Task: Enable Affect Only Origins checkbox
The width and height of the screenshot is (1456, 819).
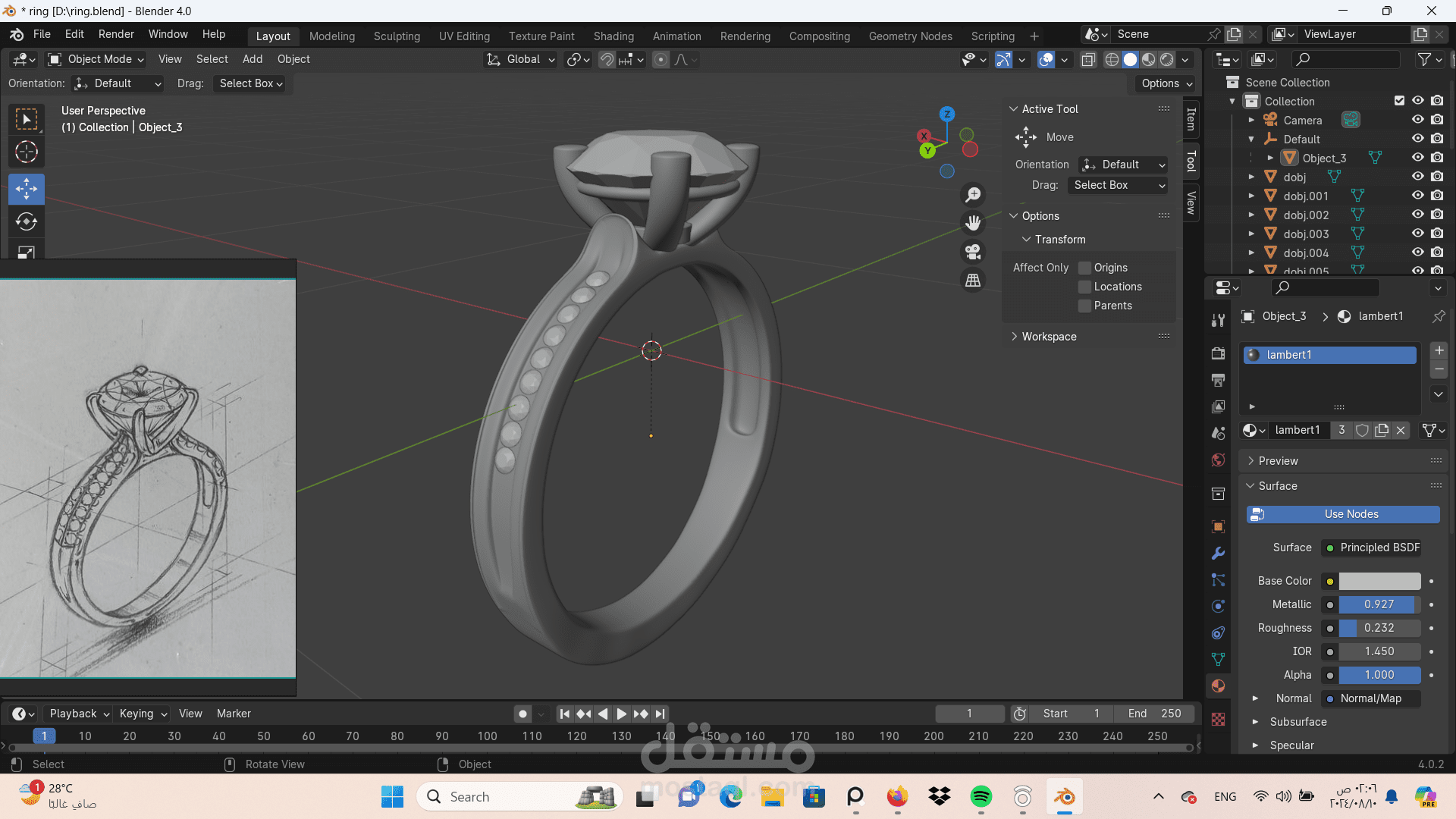Action: click(x=1085, y=268)
